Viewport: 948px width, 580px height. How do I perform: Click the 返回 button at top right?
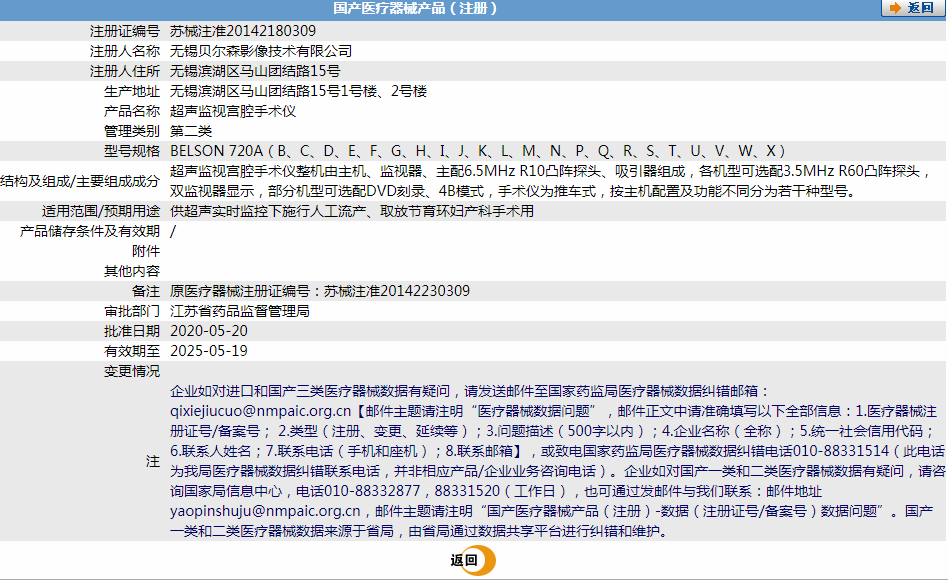pos(912,8)
